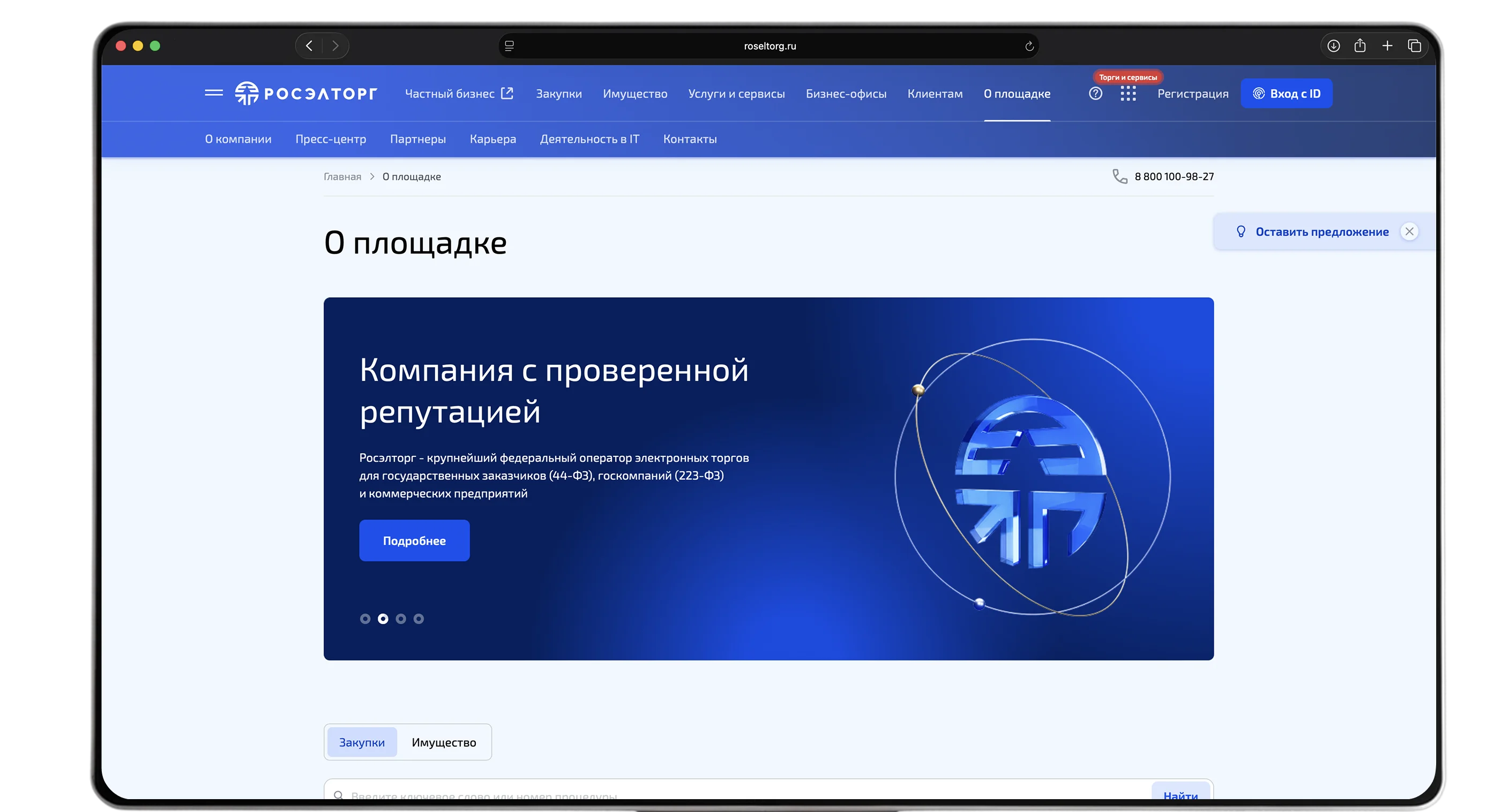The image size is (1494, 812).
Task: Open the Бизнес-офисы menu item
Action: pyautogui.click(x=846, y=93)
